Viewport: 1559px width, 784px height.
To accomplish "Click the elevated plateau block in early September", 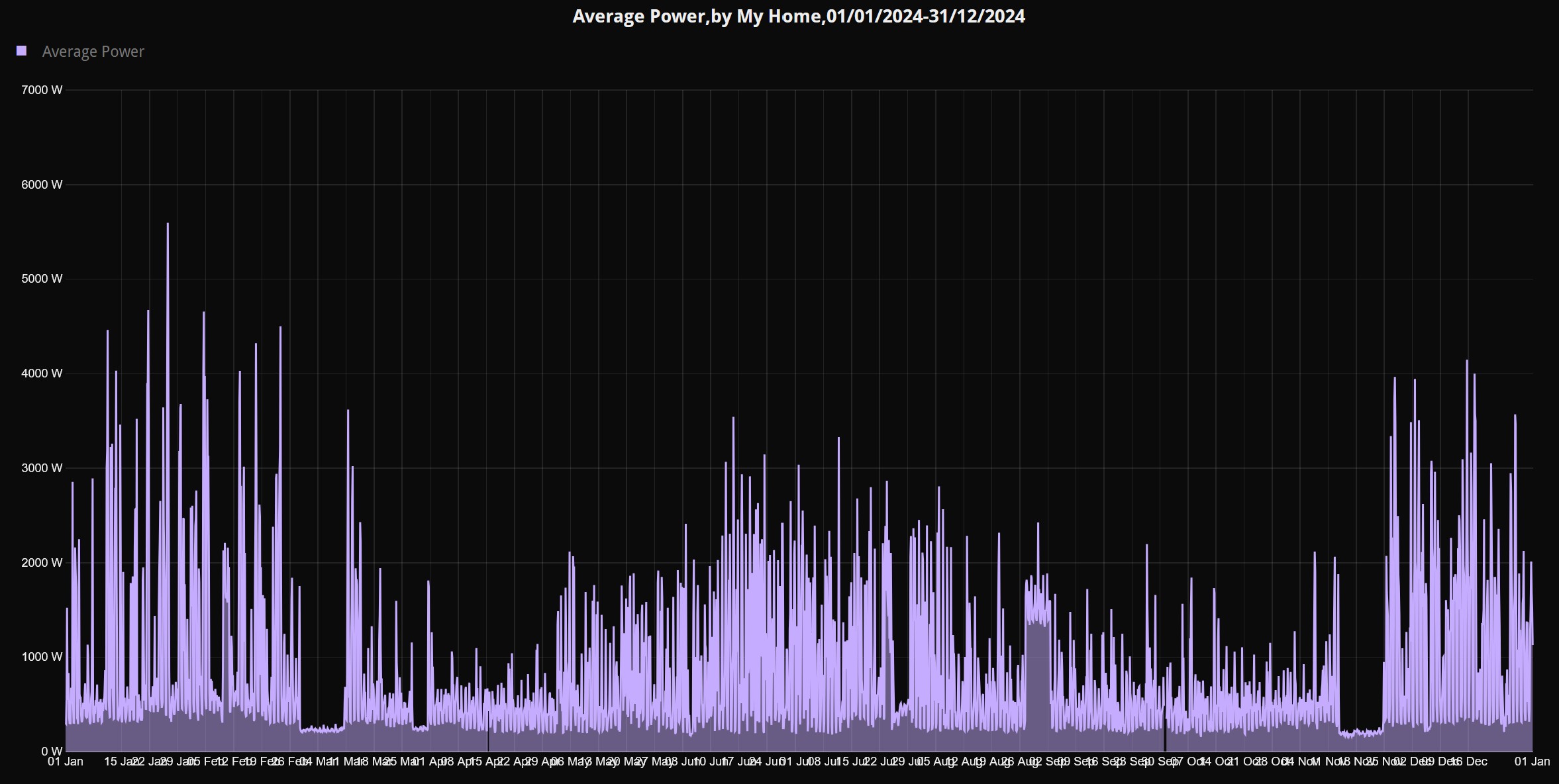I will pyautogui.click(x=1038, y=662).
